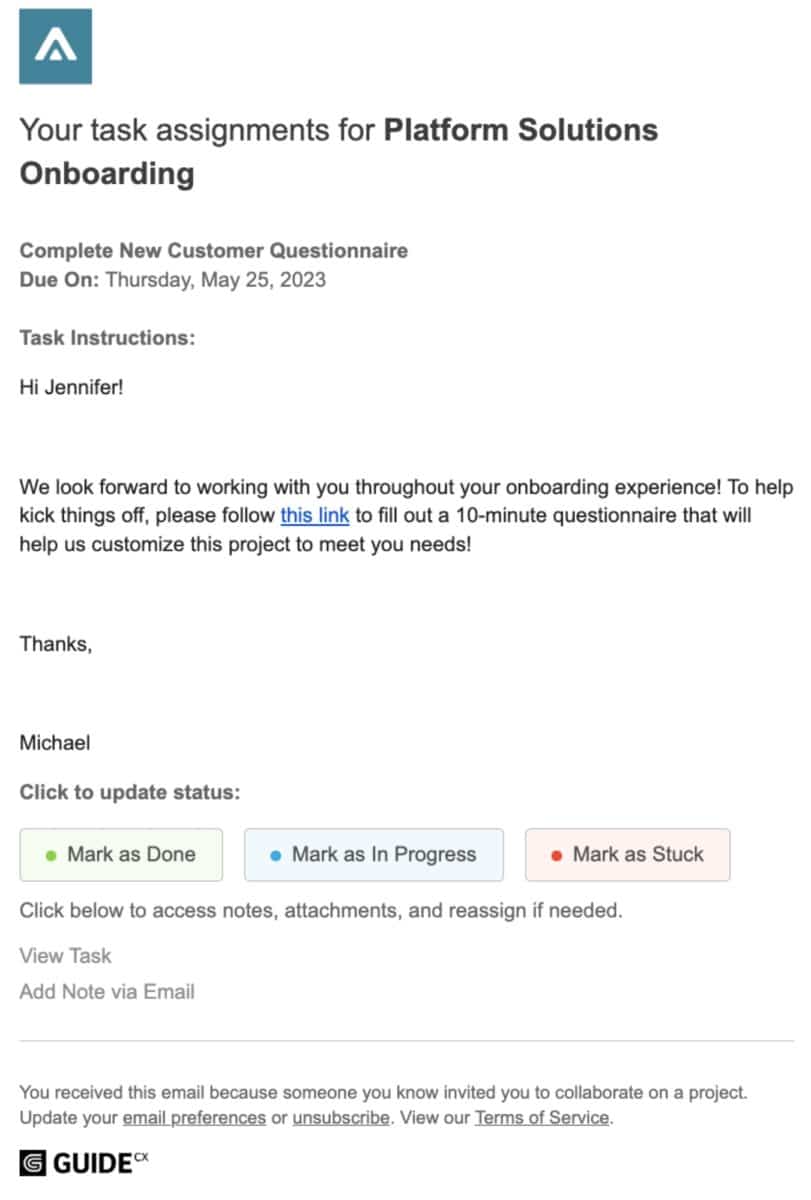View the Terms of Service
811x1200 pixels.
coord(542,1118)
